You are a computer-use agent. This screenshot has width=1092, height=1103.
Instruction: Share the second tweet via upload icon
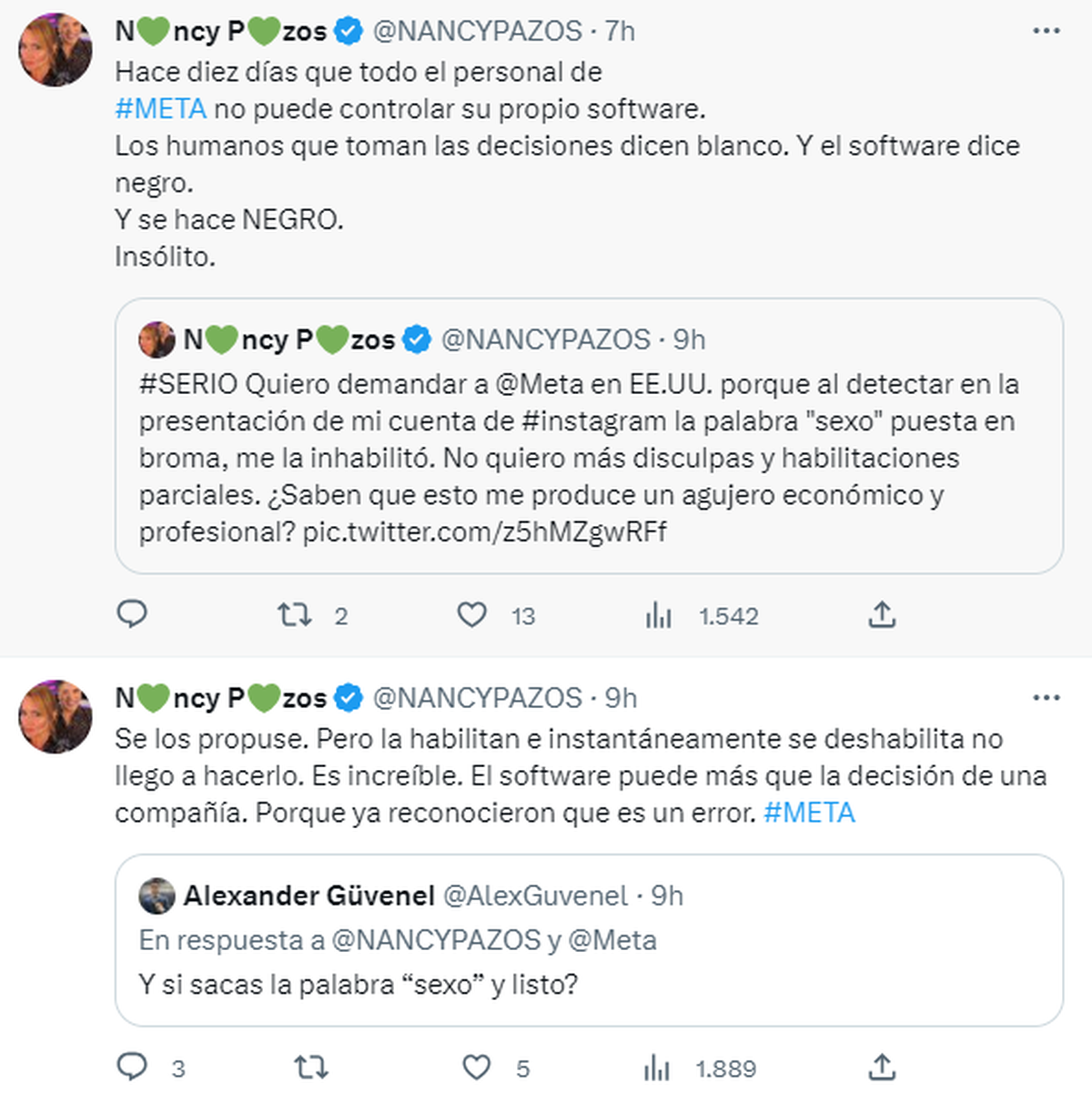(882, 1067)
